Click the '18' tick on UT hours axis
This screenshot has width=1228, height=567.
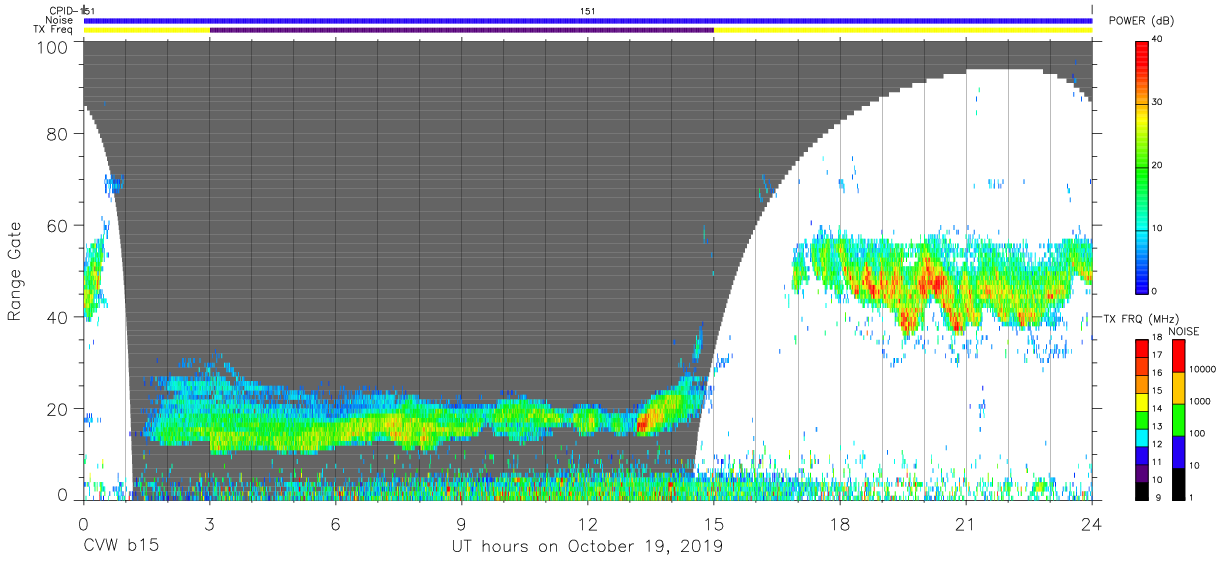840,523
